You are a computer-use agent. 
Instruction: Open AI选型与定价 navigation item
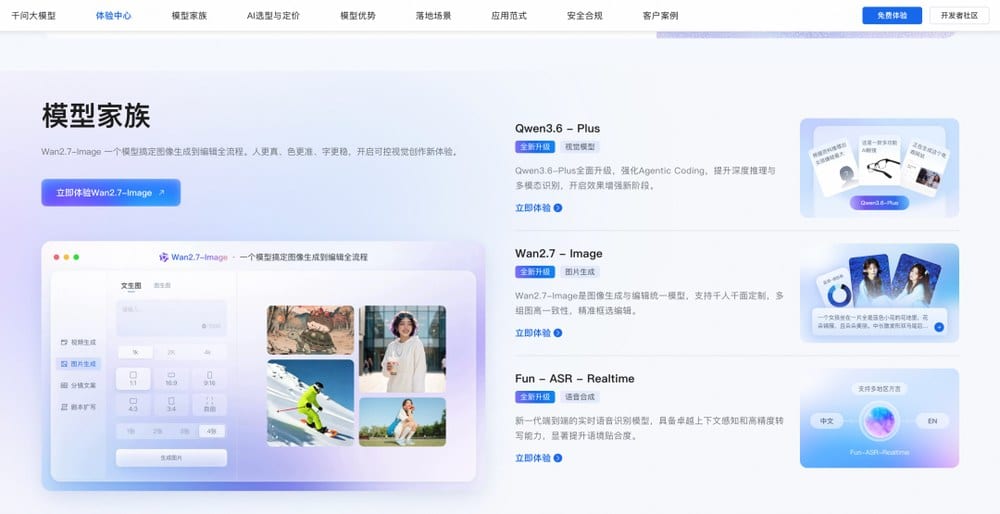click(x=273, y=15)
